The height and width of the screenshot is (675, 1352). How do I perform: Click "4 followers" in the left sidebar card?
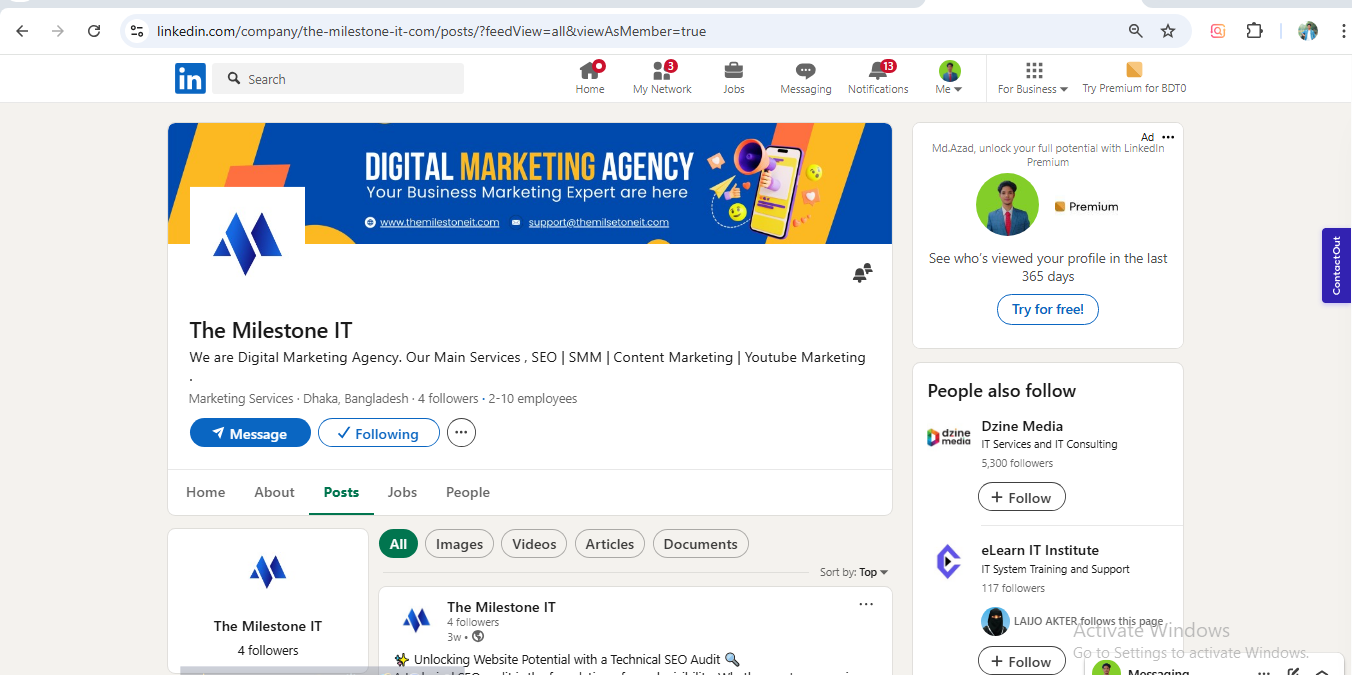(x=268, y=650)
